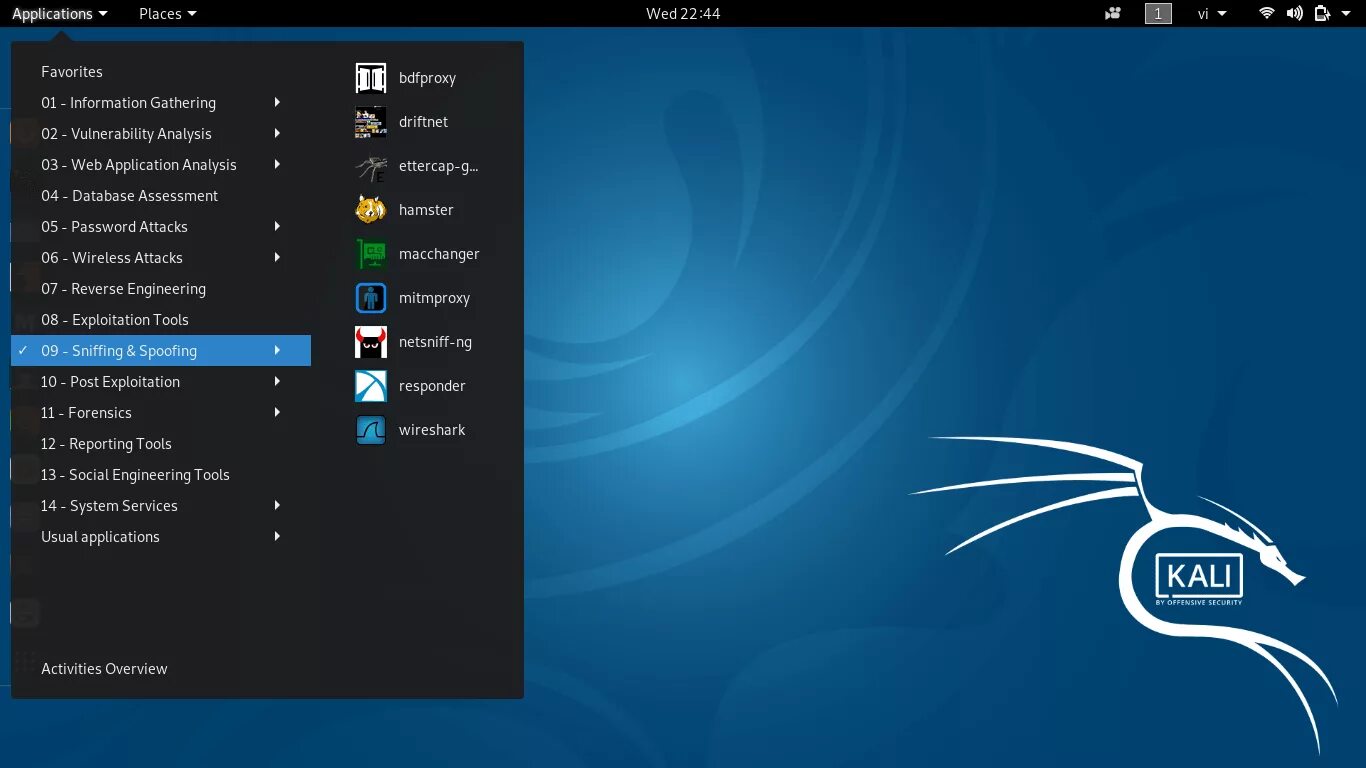Click the macchanger text label

pos(439,254)
